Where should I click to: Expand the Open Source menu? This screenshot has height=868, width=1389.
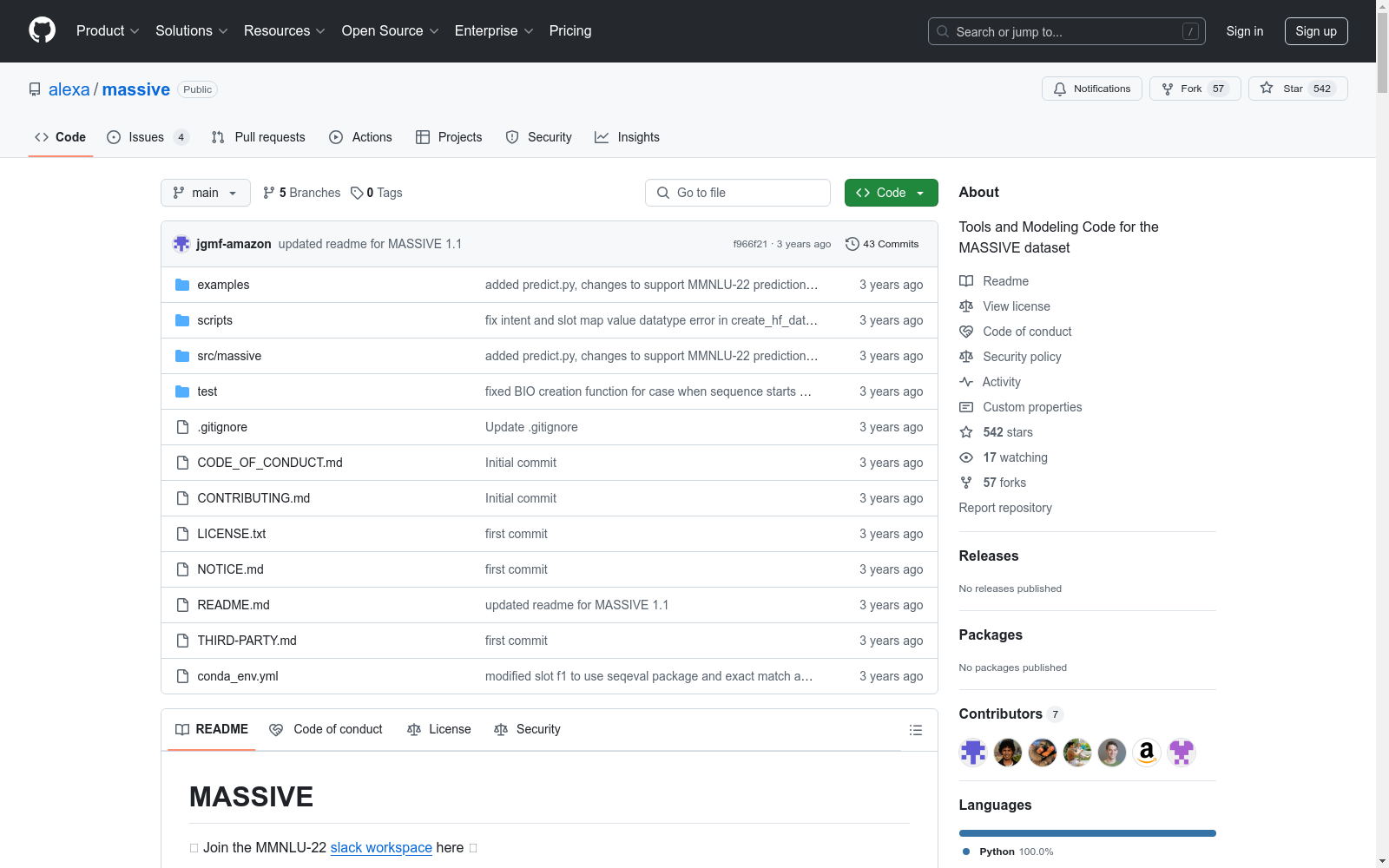[x=391, y=31]
